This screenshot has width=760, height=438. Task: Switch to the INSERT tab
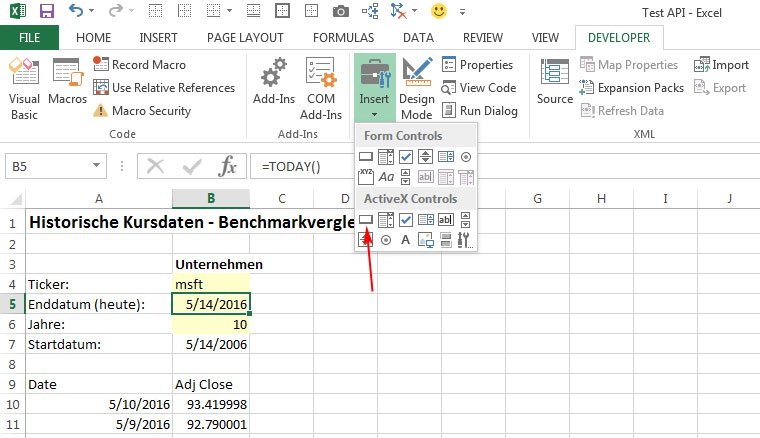[158, 38]
